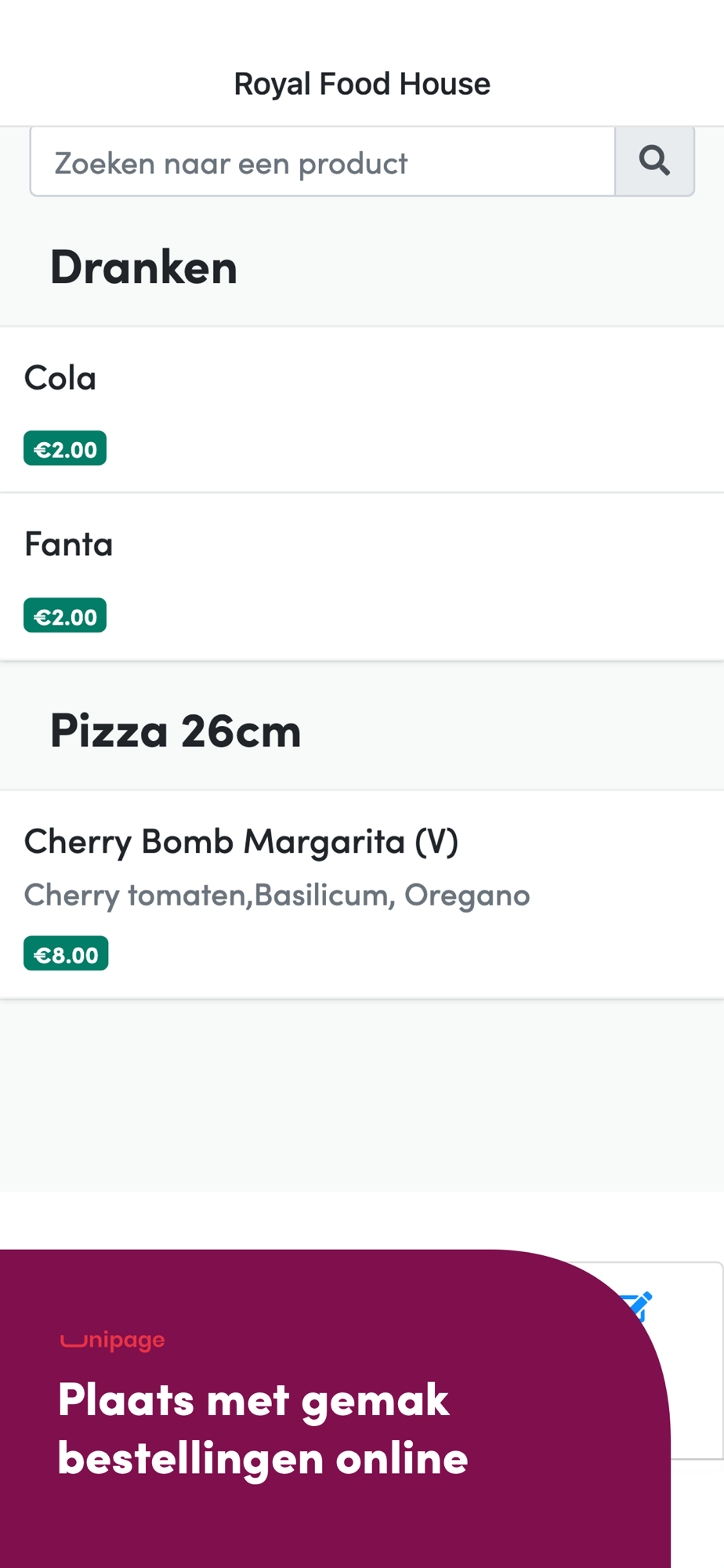724x1568 pixels.
Task: Click the (V) vegetarian marker on the pizza
Action: pyautogui.click(x=436, y=841)
